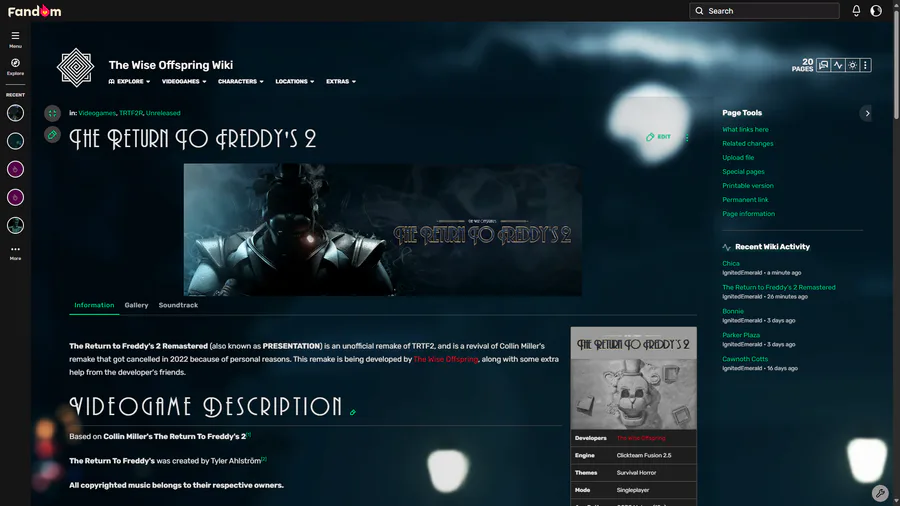Open the wiki header more options icon
Image resolution: width=900 pixels, height=506 pixels.
pos(866,65)
